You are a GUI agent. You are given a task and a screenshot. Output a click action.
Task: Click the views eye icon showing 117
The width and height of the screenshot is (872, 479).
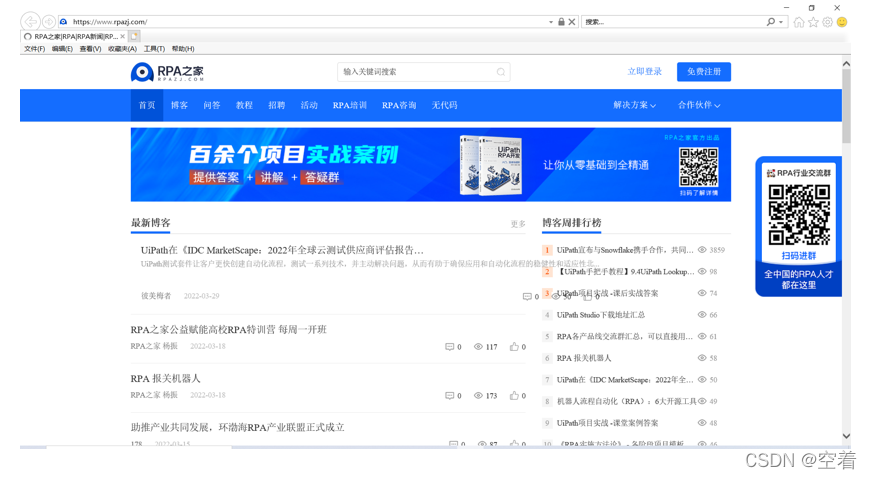478,347
